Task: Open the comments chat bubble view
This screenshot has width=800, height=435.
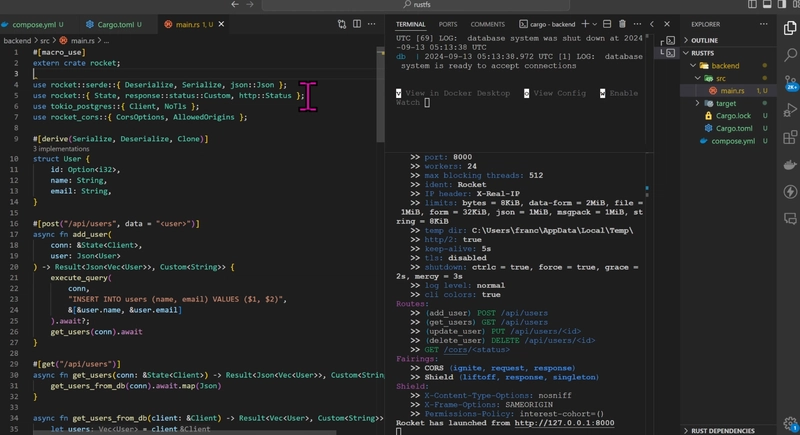Action: [790, 219]
